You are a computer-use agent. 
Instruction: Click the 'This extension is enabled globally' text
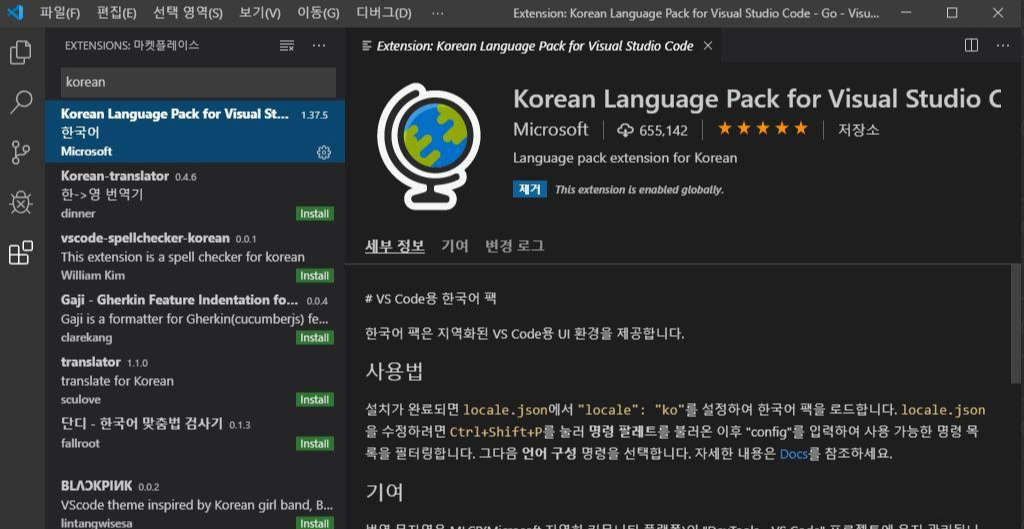[639, 190]
